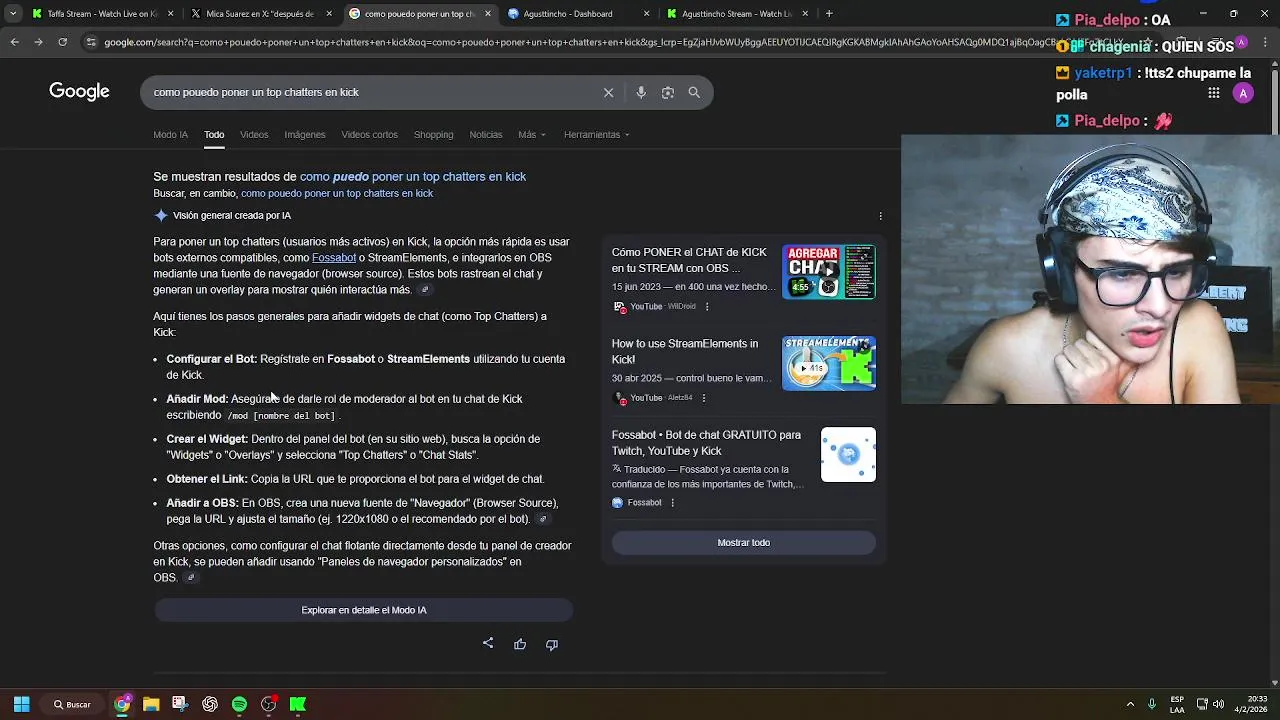
Task: Open 'Cómo PONER el CHAT de KICK' result
Action: 689,260
